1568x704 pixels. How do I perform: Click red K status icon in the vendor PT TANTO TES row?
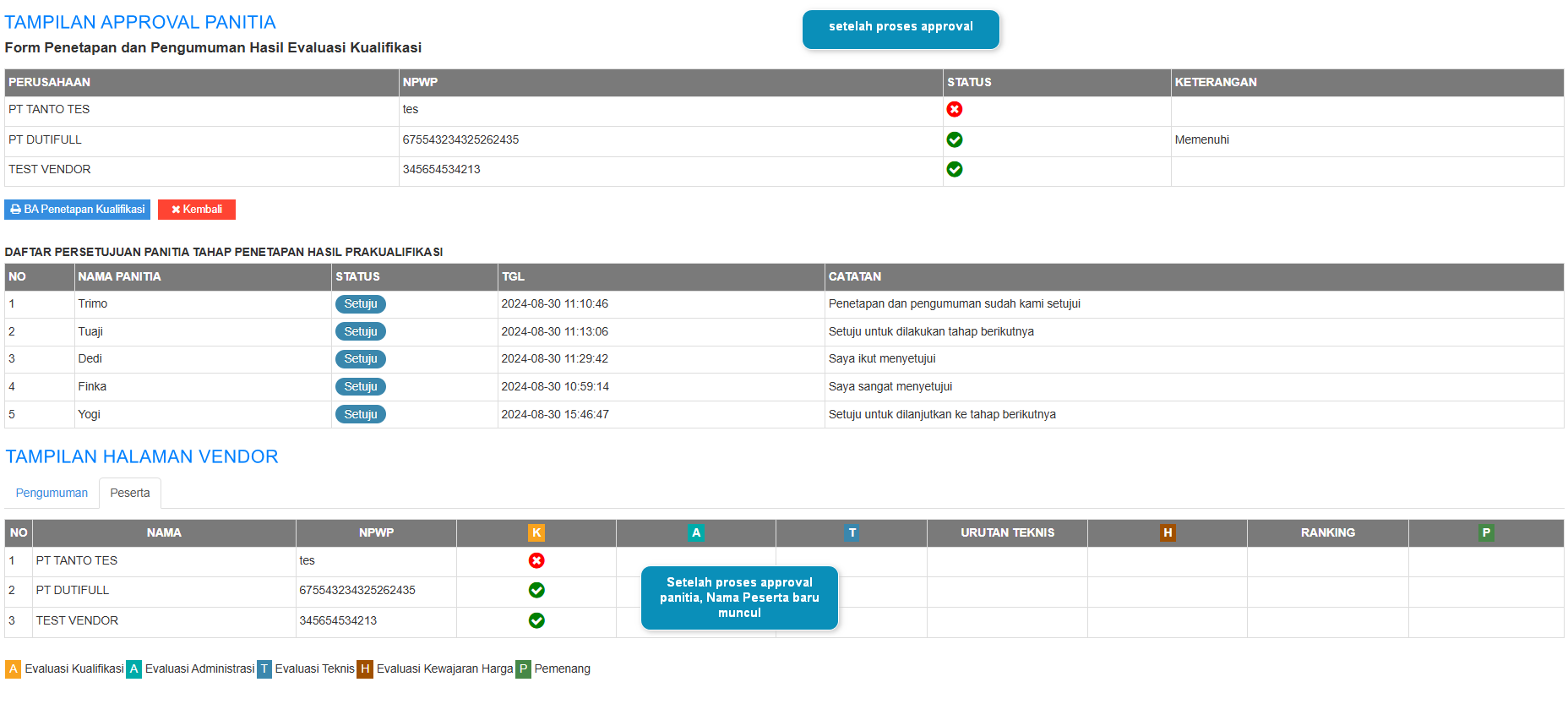pos(536,560)
